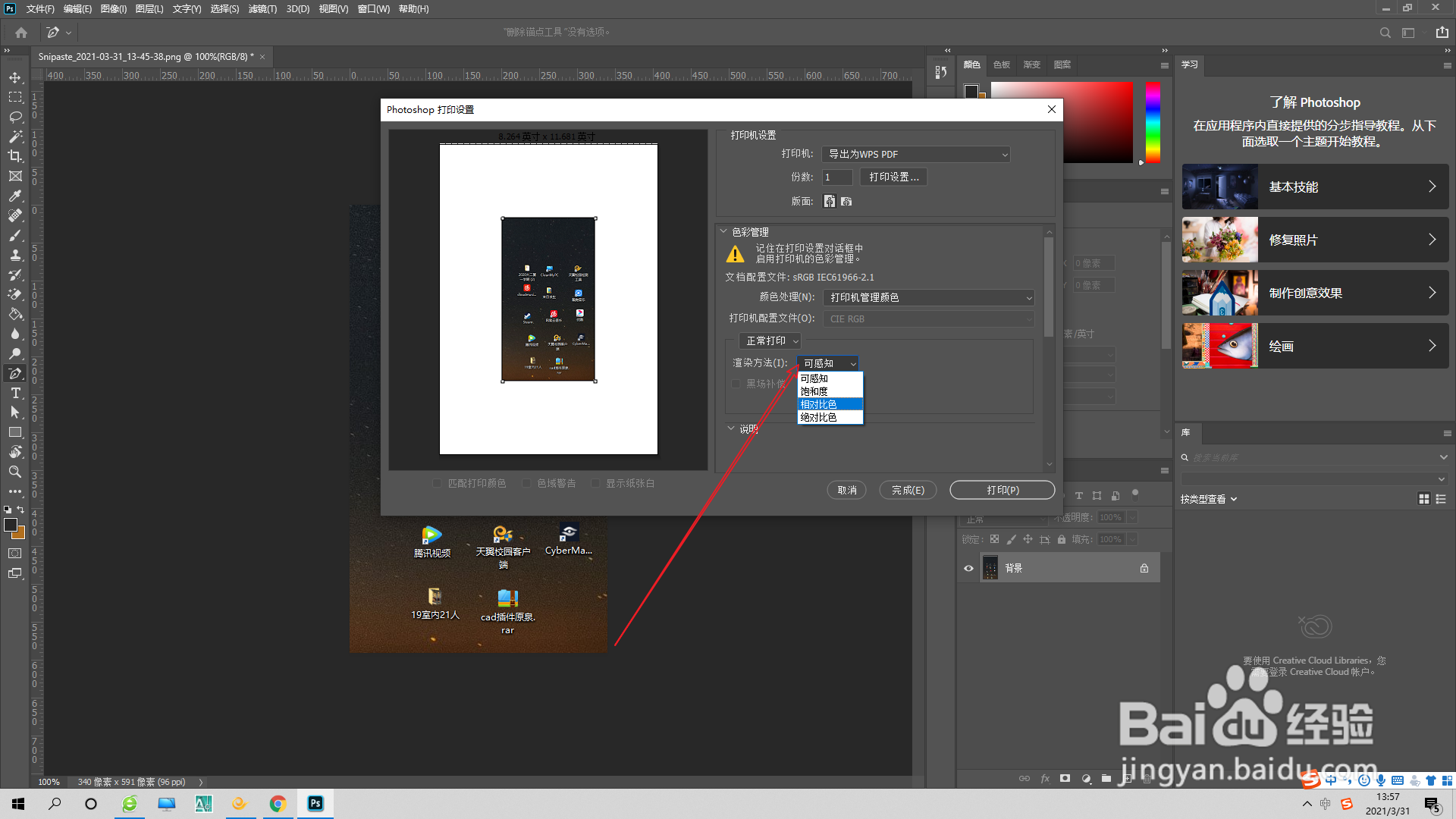Open the 颜色处理 dropdown
1456x819 pixels.
[928, 298]
